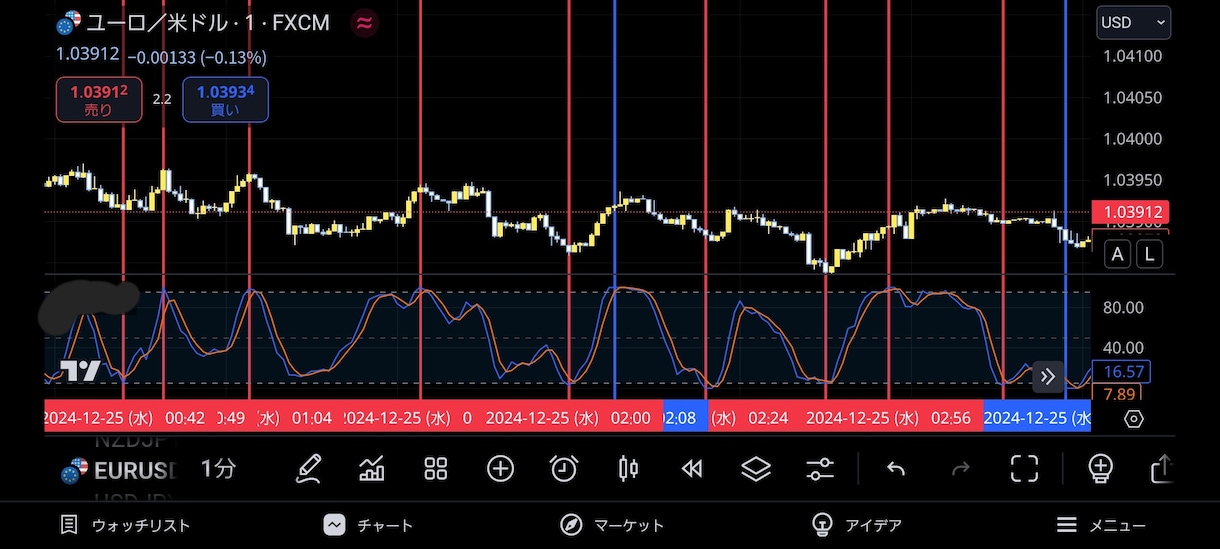Image resolution: width=1220 pixels, height=549 pixels.
Task: Click the TradingView logo on indicator pane
Action: (80, 371)
